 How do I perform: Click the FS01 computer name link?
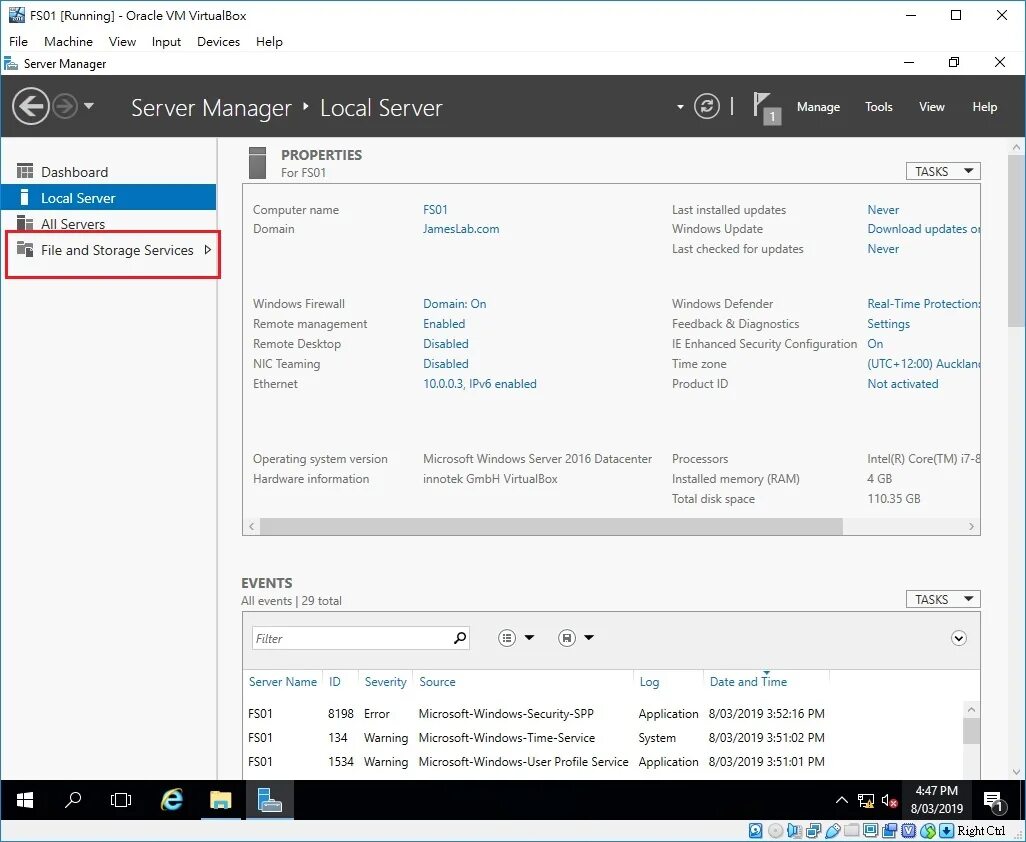435,210
